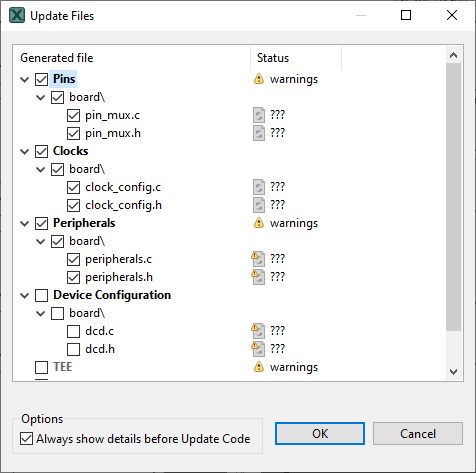Click the warning file icon for peripherals.c
476x473 pixels.
click(258, 259)
